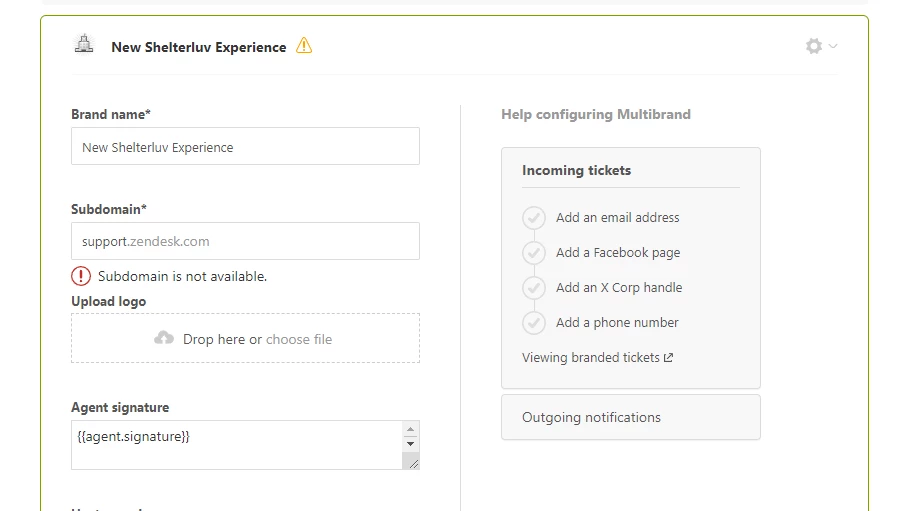Toggle the 'Add a phone number' checkmark

[x=534, y=323]
